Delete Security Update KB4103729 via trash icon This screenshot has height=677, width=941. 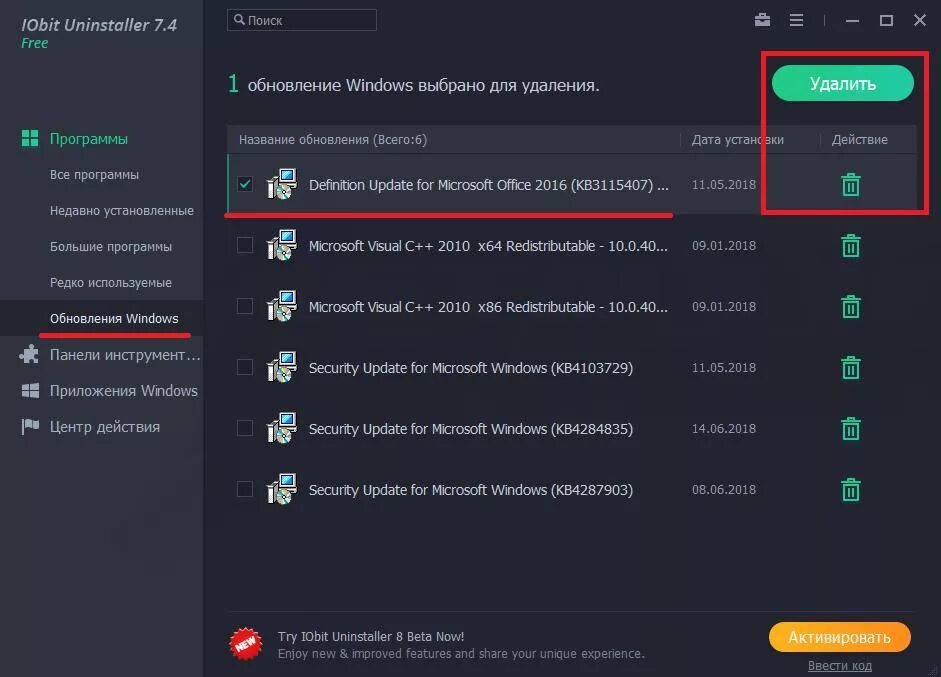(850, 367)
